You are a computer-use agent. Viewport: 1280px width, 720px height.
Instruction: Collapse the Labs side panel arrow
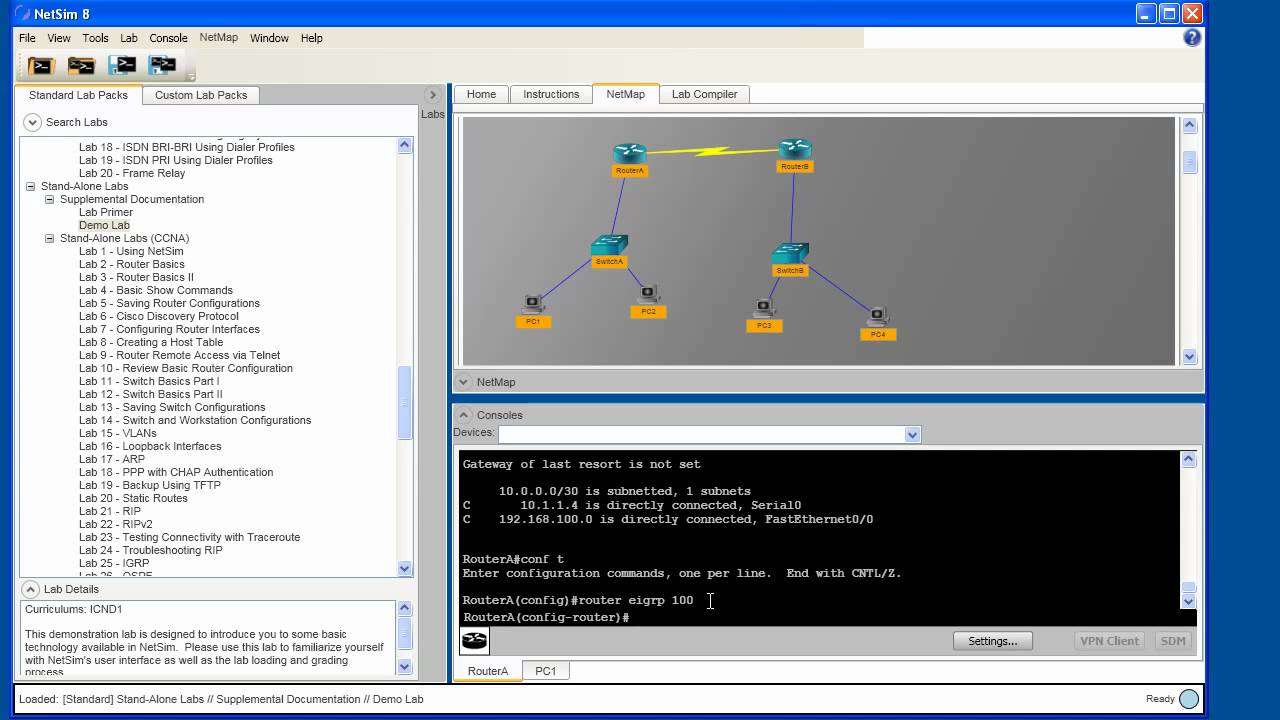pyautogui.click(x=433, y=95)
